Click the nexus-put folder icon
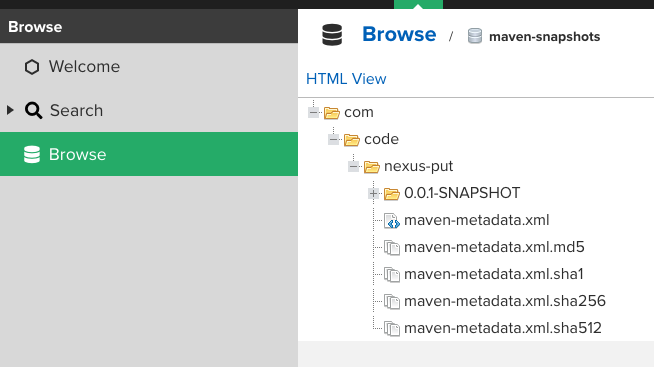654x367 pixels. pyautogui.click(x=372, y=167)
